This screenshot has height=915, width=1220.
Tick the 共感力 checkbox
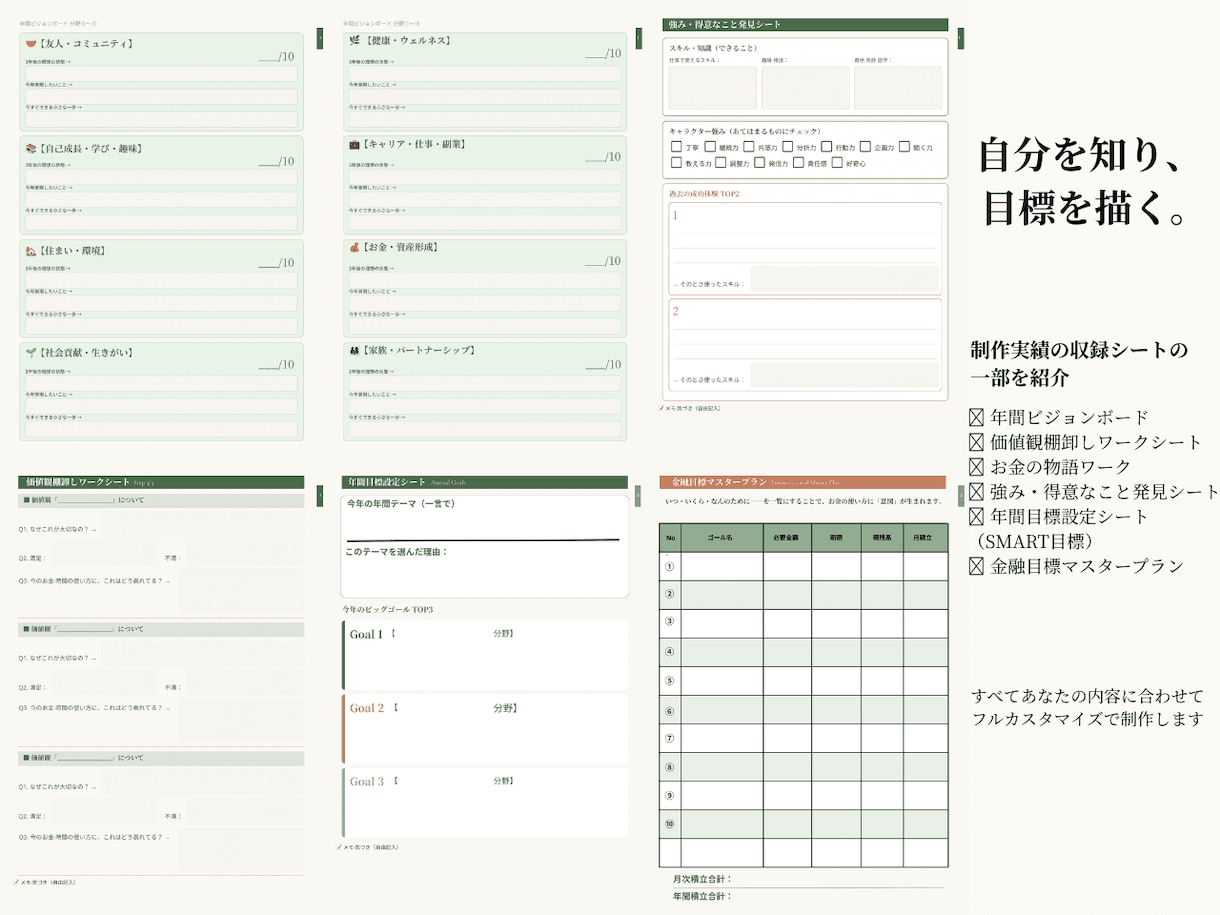750,147
